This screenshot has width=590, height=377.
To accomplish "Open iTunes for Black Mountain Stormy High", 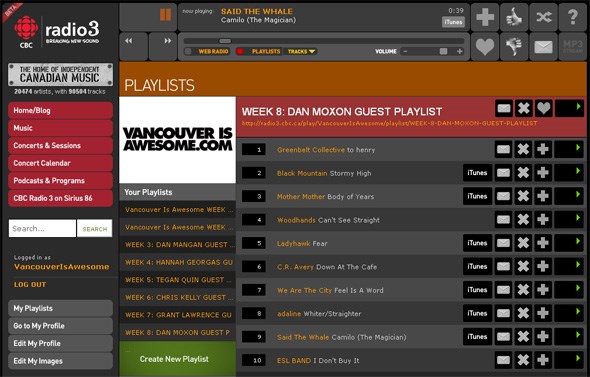I will click(x=477, y=173).
